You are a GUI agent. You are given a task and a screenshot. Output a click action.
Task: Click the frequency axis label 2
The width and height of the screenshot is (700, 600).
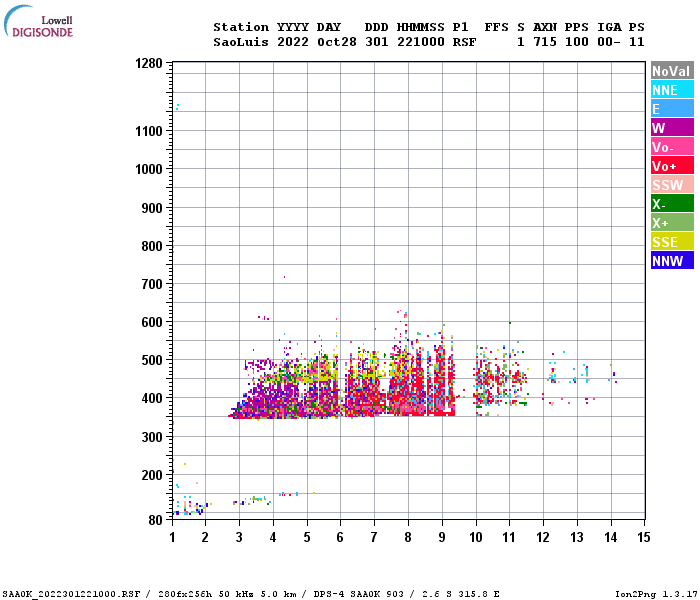[x=205, y=537]
